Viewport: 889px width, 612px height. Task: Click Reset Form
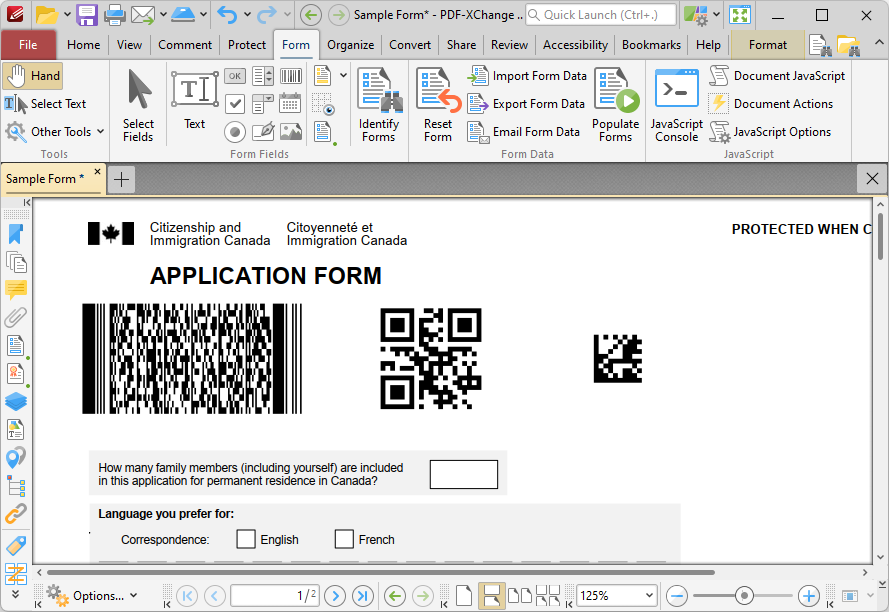(438, 105)
